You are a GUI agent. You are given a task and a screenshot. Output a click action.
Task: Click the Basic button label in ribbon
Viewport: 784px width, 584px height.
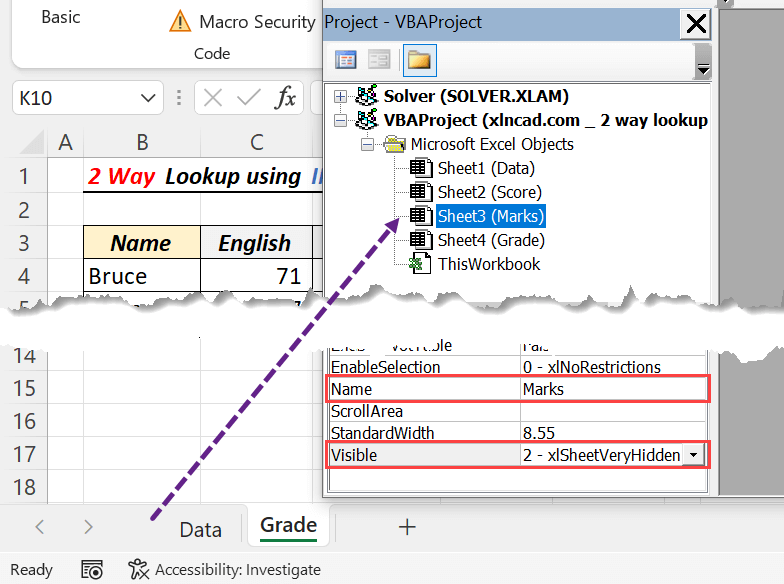[60, 17]
